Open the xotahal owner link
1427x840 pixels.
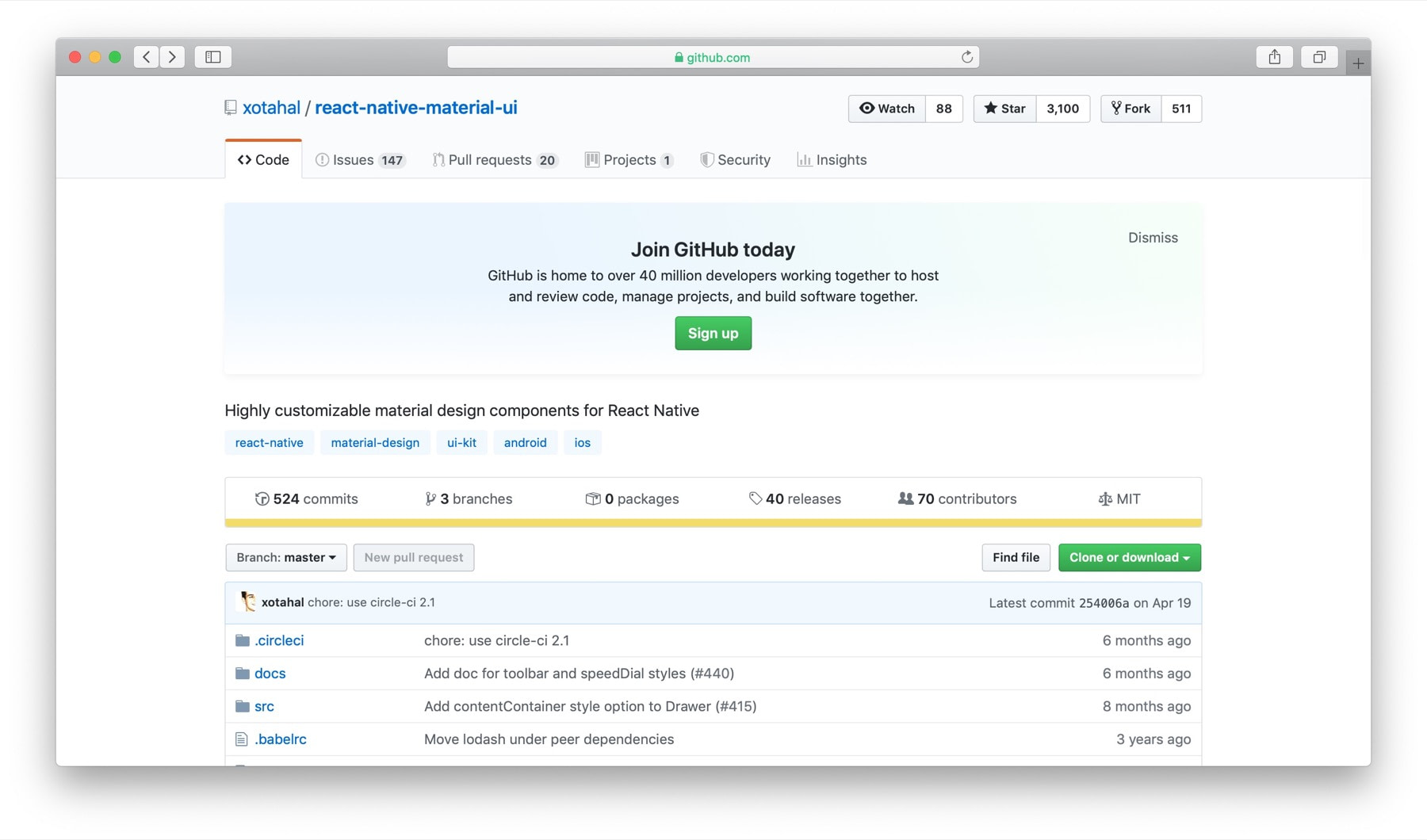pyautogui.click(x=271, y=108)
